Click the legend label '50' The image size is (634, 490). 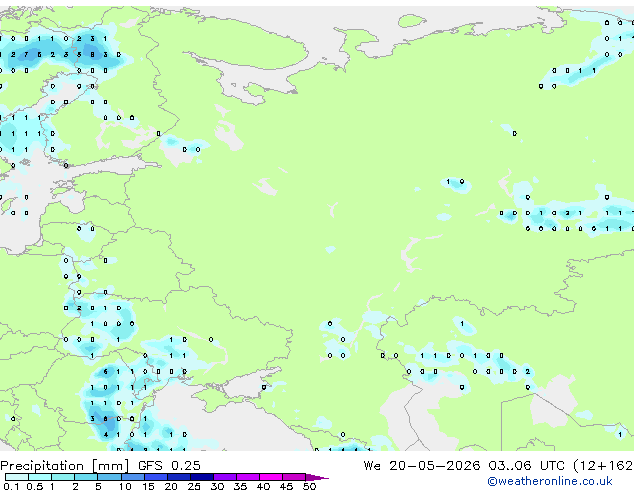[x=309, y=486]
